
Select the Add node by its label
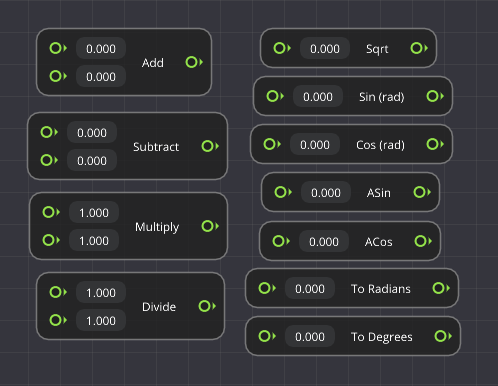153,63
